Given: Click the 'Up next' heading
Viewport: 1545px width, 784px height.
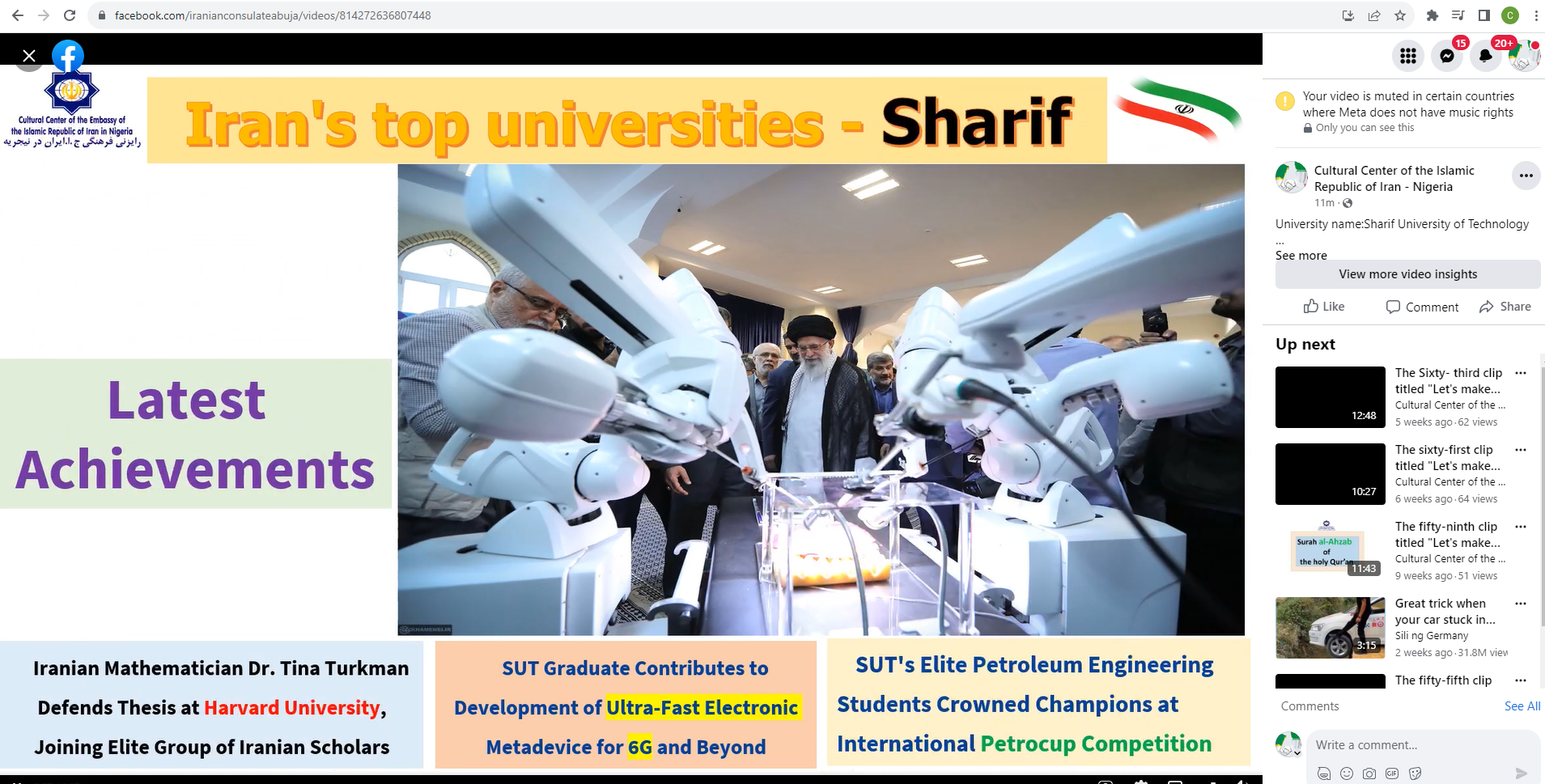Looking at the screenshot, I should pos(1305,344).
